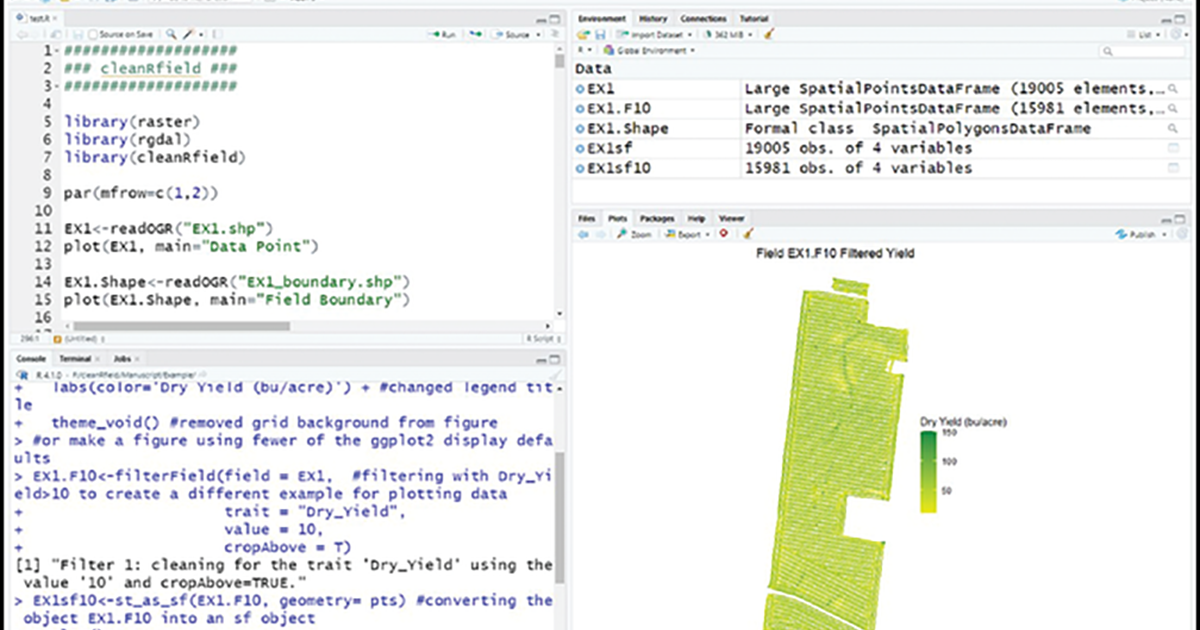Viewport: 1200px width, 630px height.
Task: Collapse the code fold arrow on line 1
Action: coord(55,50)
